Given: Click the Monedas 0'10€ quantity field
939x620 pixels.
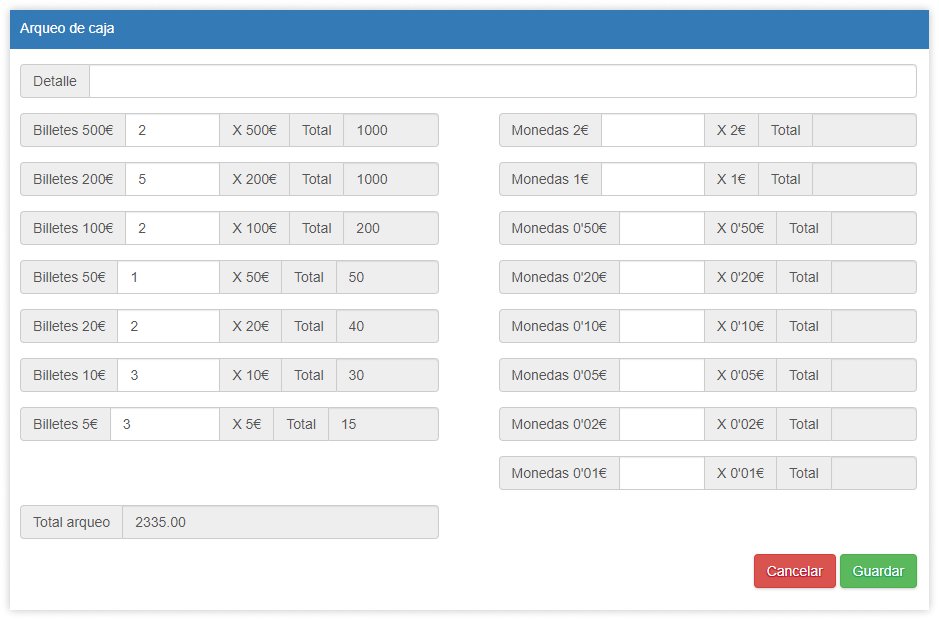Looking at the screenshot, I should [661, 326].
